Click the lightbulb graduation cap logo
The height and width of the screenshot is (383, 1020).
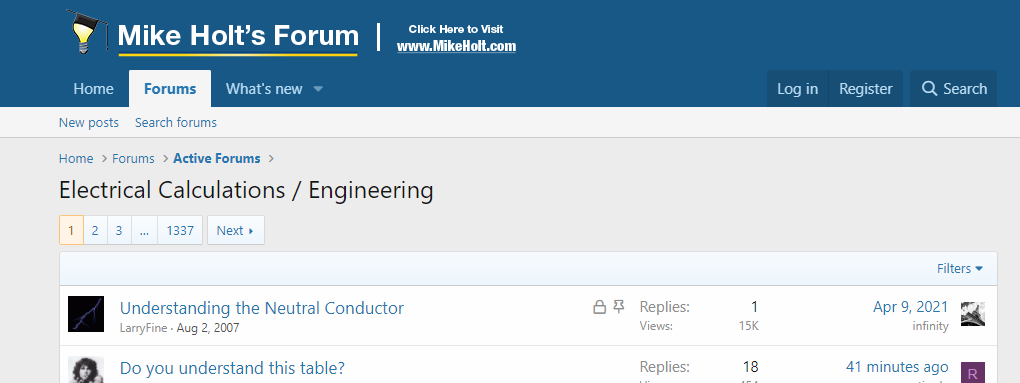tap(88, 32)
